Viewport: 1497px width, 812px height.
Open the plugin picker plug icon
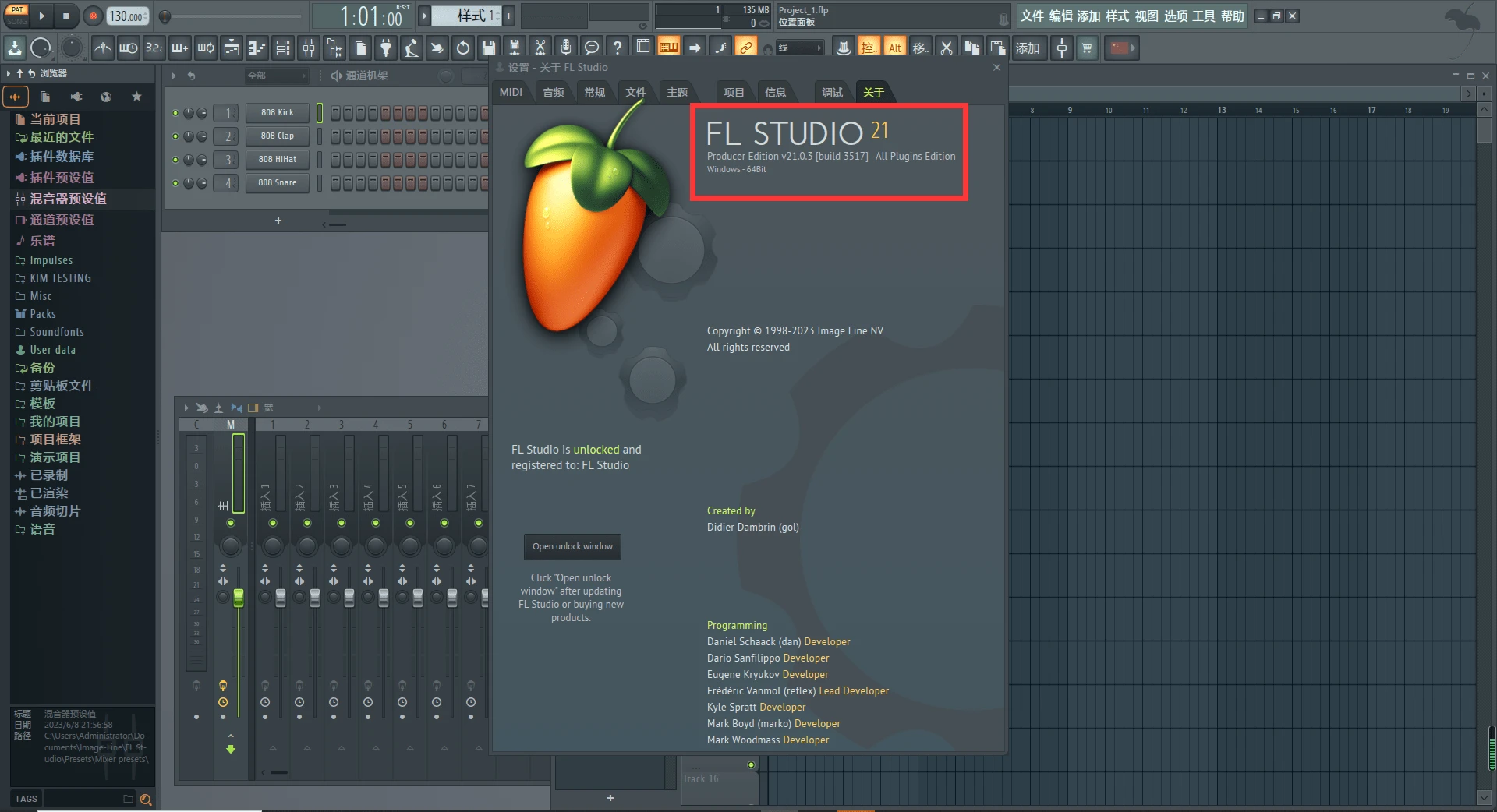click(386, 48)
